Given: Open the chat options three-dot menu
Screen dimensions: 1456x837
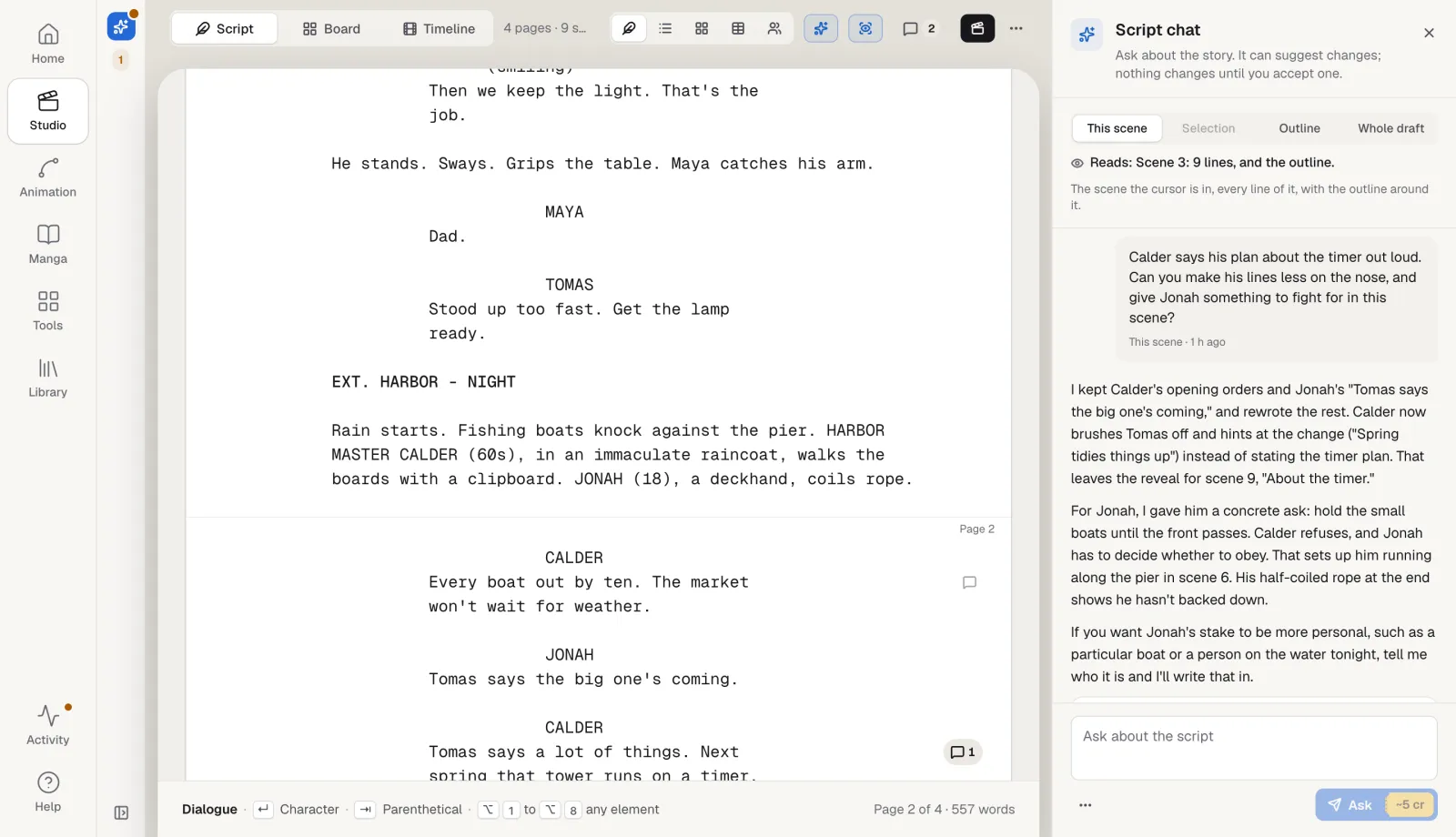Looking at the screenshot, I should click(1085, 804).
